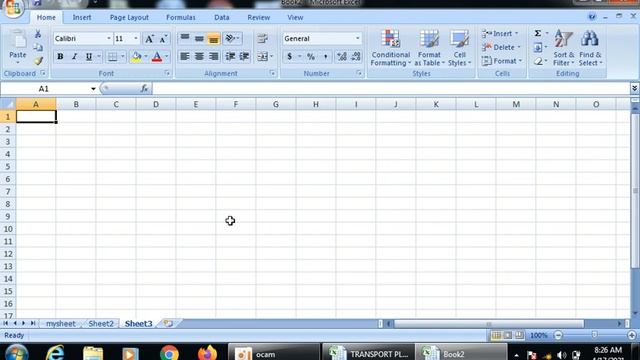640x360 pixels.
Task: Switch to the Insert ribbon tab
Action: pyautogui.click(x=82, y=18)
